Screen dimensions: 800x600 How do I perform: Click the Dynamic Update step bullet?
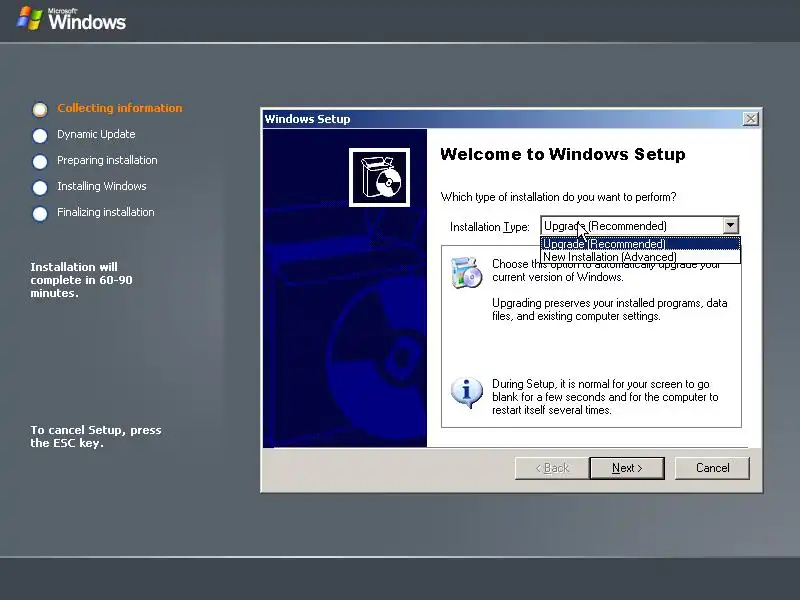tap(40, 135)
